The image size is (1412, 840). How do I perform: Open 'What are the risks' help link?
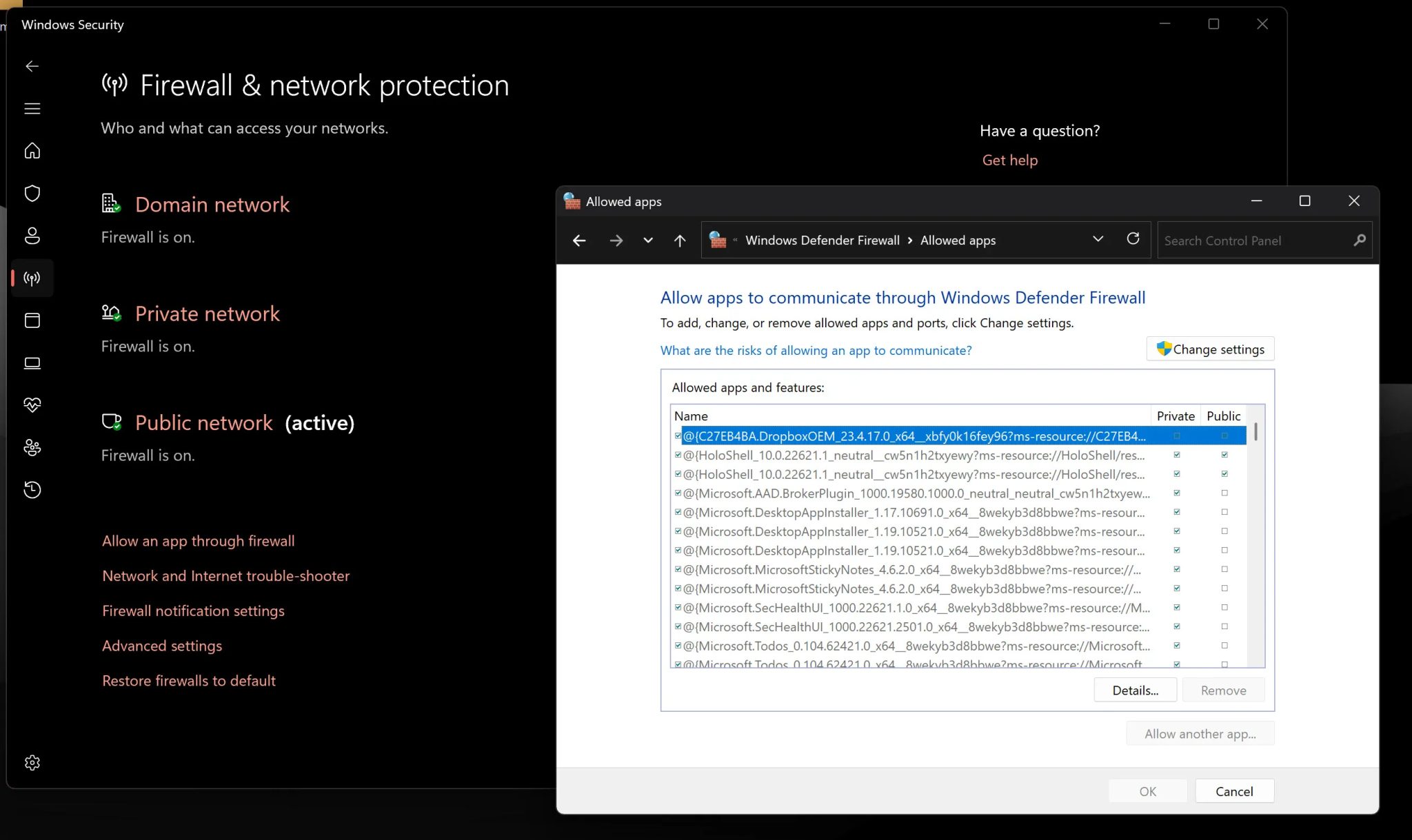[816, 350]
